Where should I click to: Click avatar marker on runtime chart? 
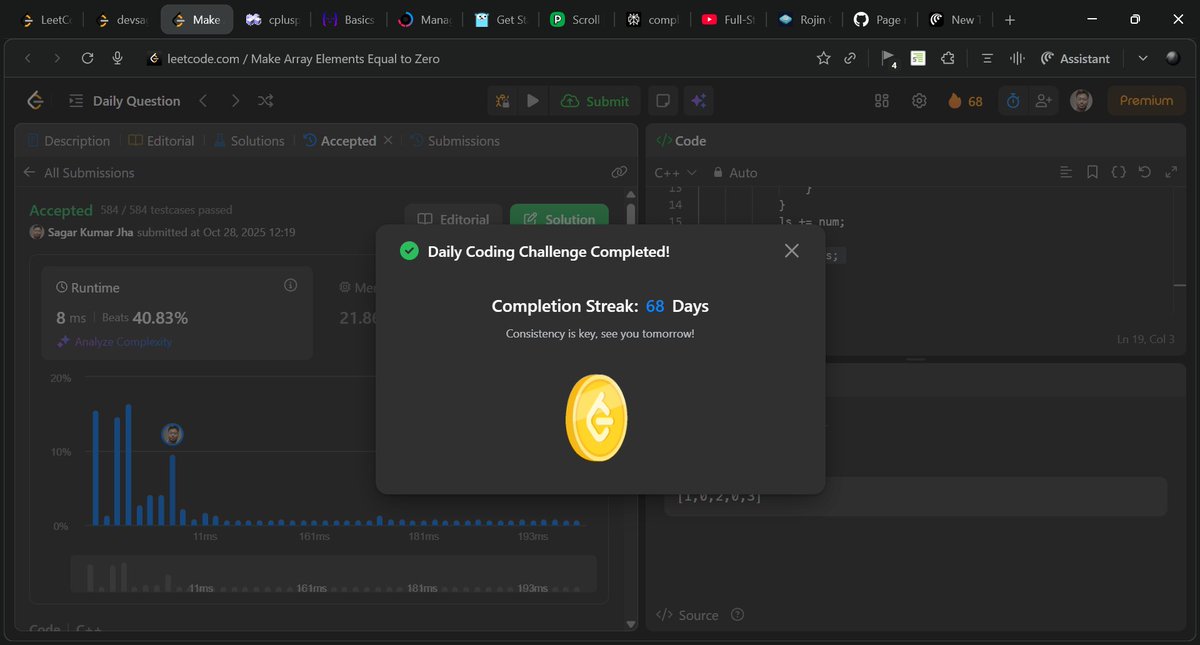pyautogui.click(x=173, y=434)
